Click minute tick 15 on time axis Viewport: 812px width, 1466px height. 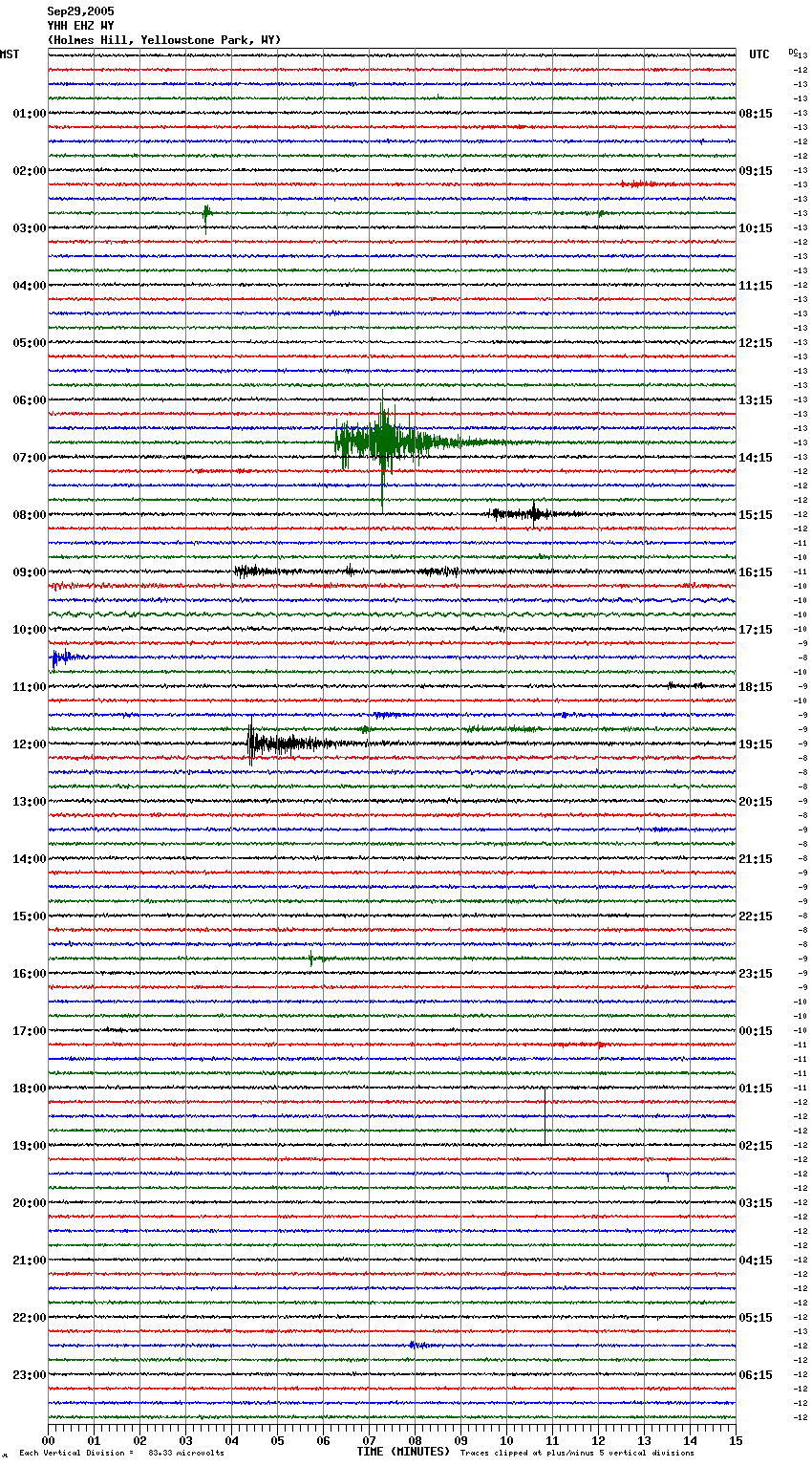(x=736, y=1441)
